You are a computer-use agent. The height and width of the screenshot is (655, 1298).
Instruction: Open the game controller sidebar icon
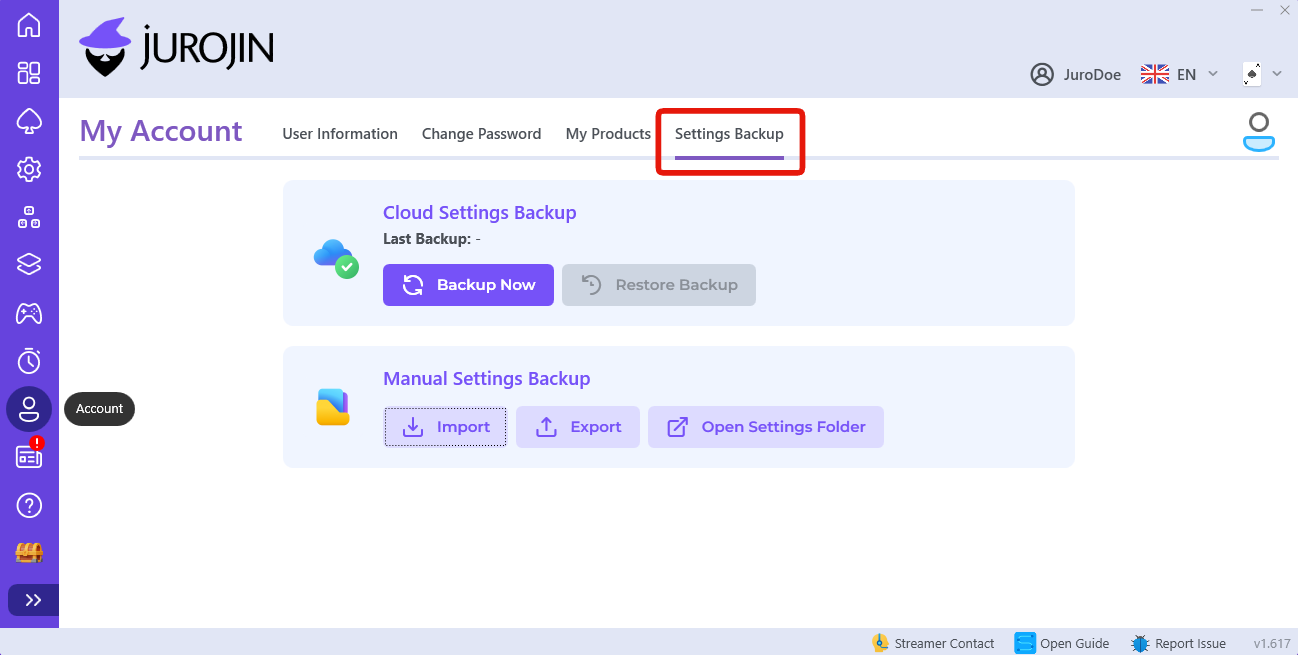(x=29, y=313)
